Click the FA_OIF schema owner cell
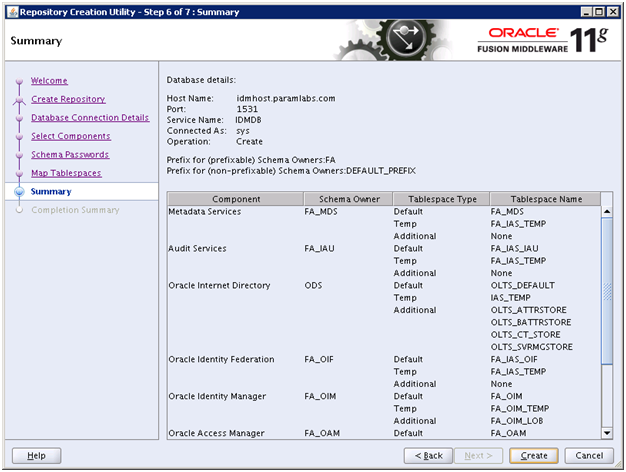 click(319, 359)
